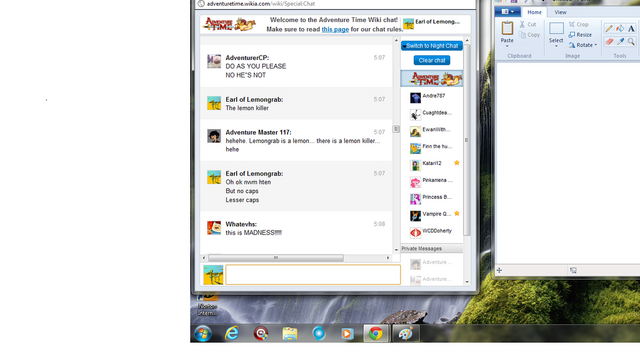Select the Fill with color bucket tool
Viewport: 640px width, 360px height.
pos(620,28)
